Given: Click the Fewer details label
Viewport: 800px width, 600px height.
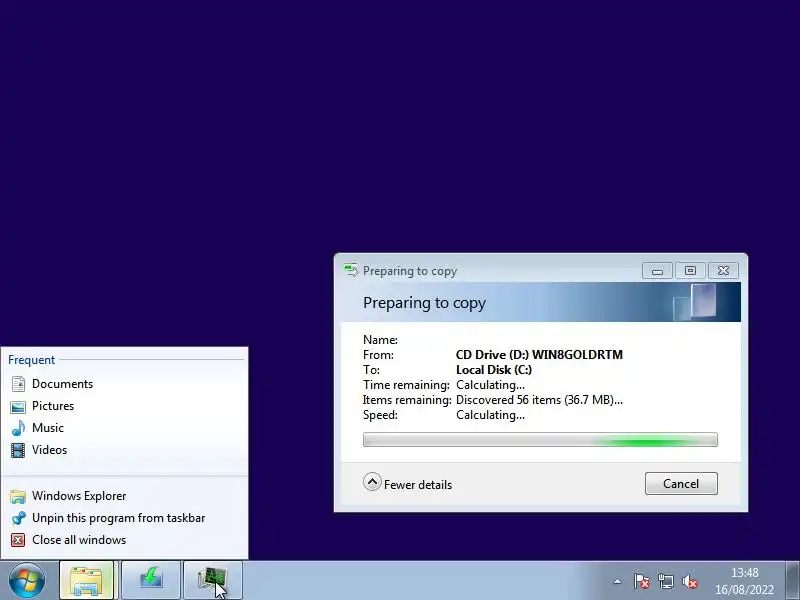Looking at the screenshot, I should (418, 485).
